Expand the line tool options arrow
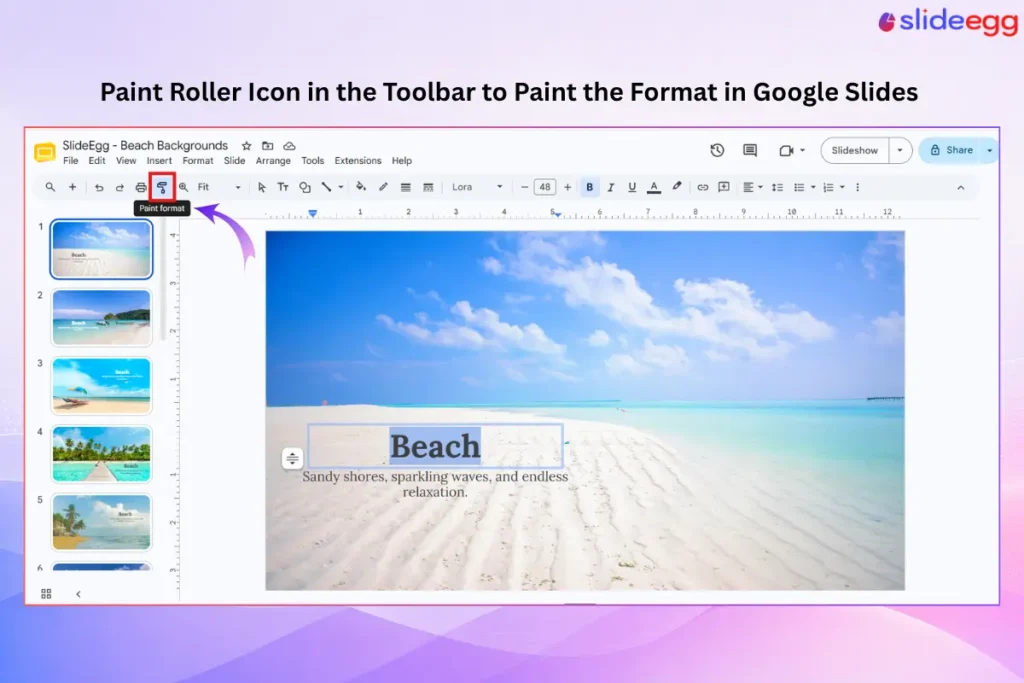The image size is (1024, 683). [x=341, y=187]
